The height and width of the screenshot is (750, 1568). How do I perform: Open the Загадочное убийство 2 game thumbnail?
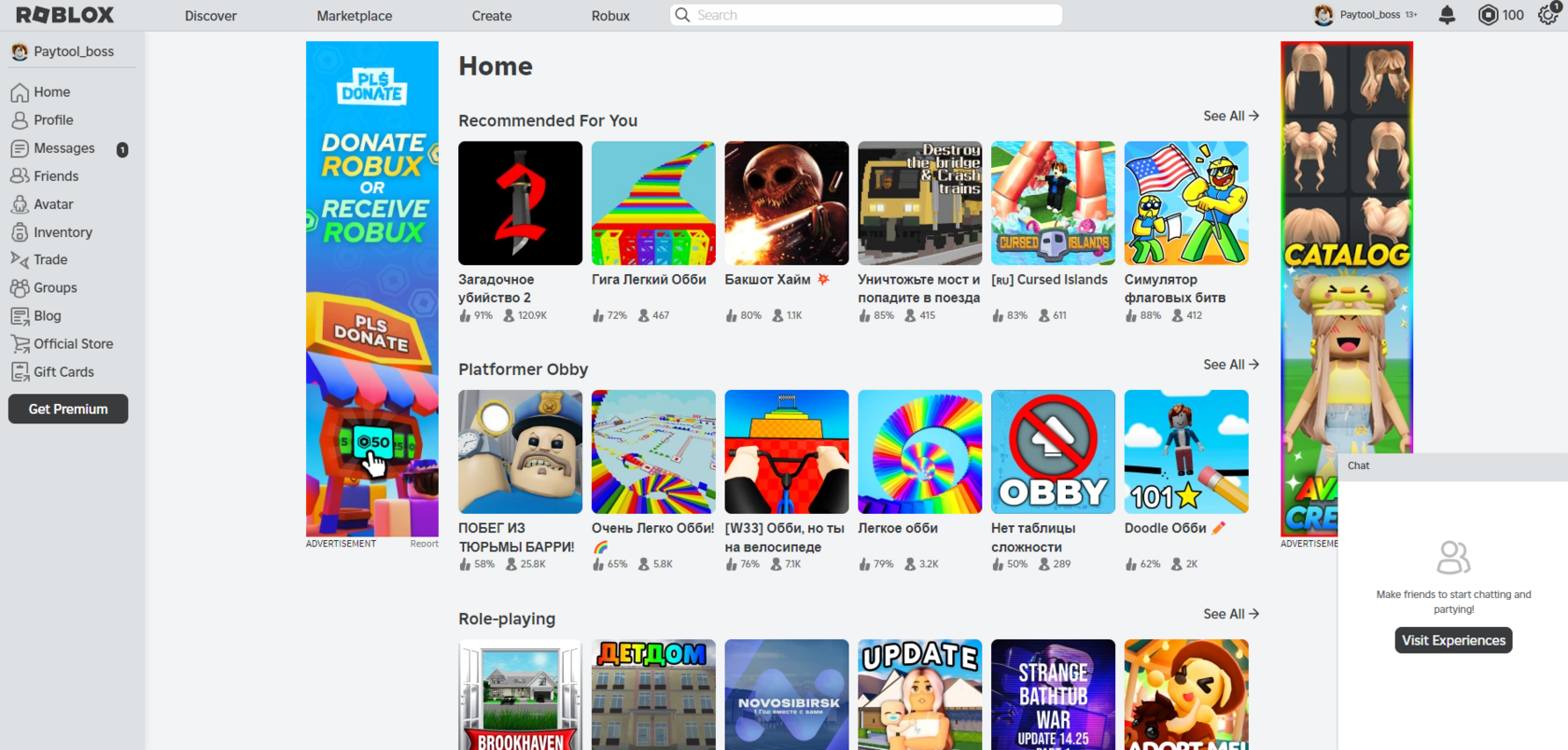pyautogui.click(x=520, y=203)
